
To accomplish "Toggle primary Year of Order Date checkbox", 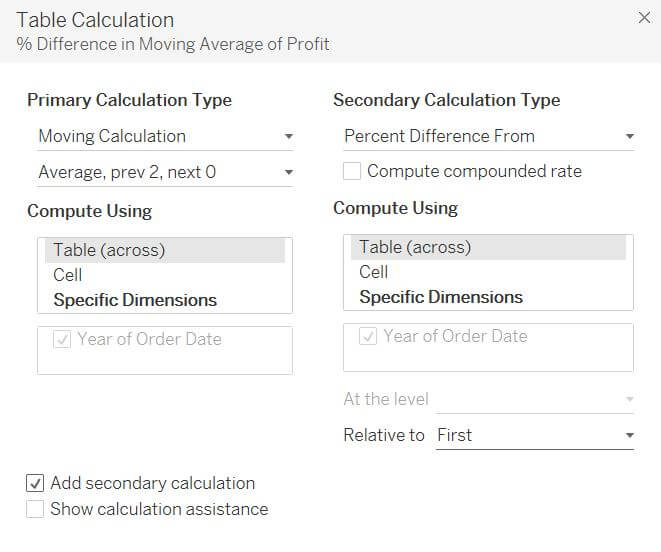I will [x=62, y=339].
